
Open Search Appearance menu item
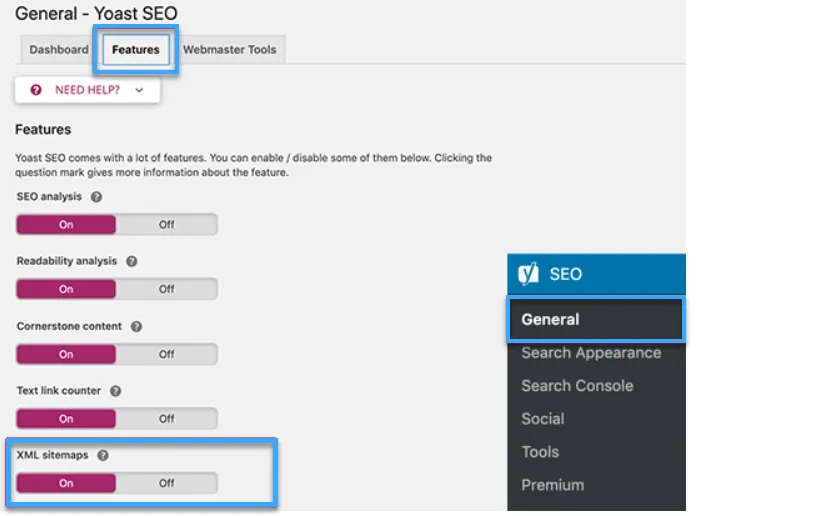click(x=591, y=353)
